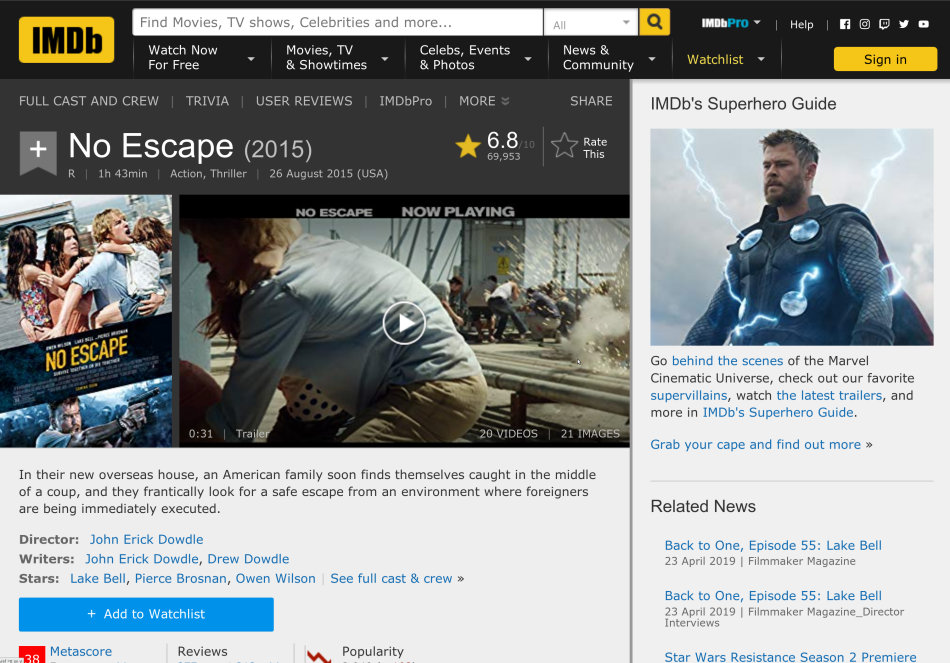Click the yellow rating star icon

[468, 147]
